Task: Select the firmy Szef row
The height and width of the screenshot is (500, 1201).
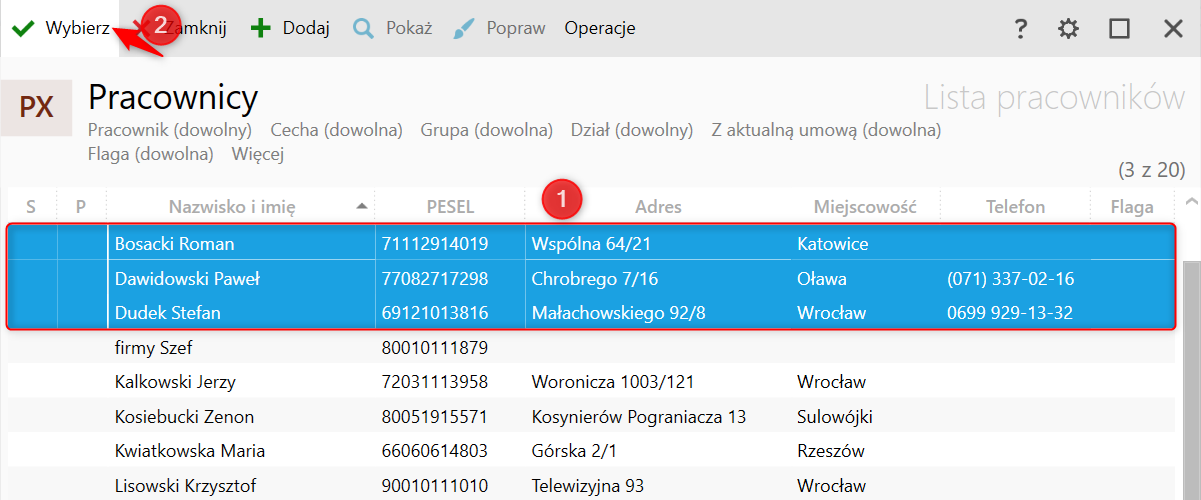Action: 591,348
